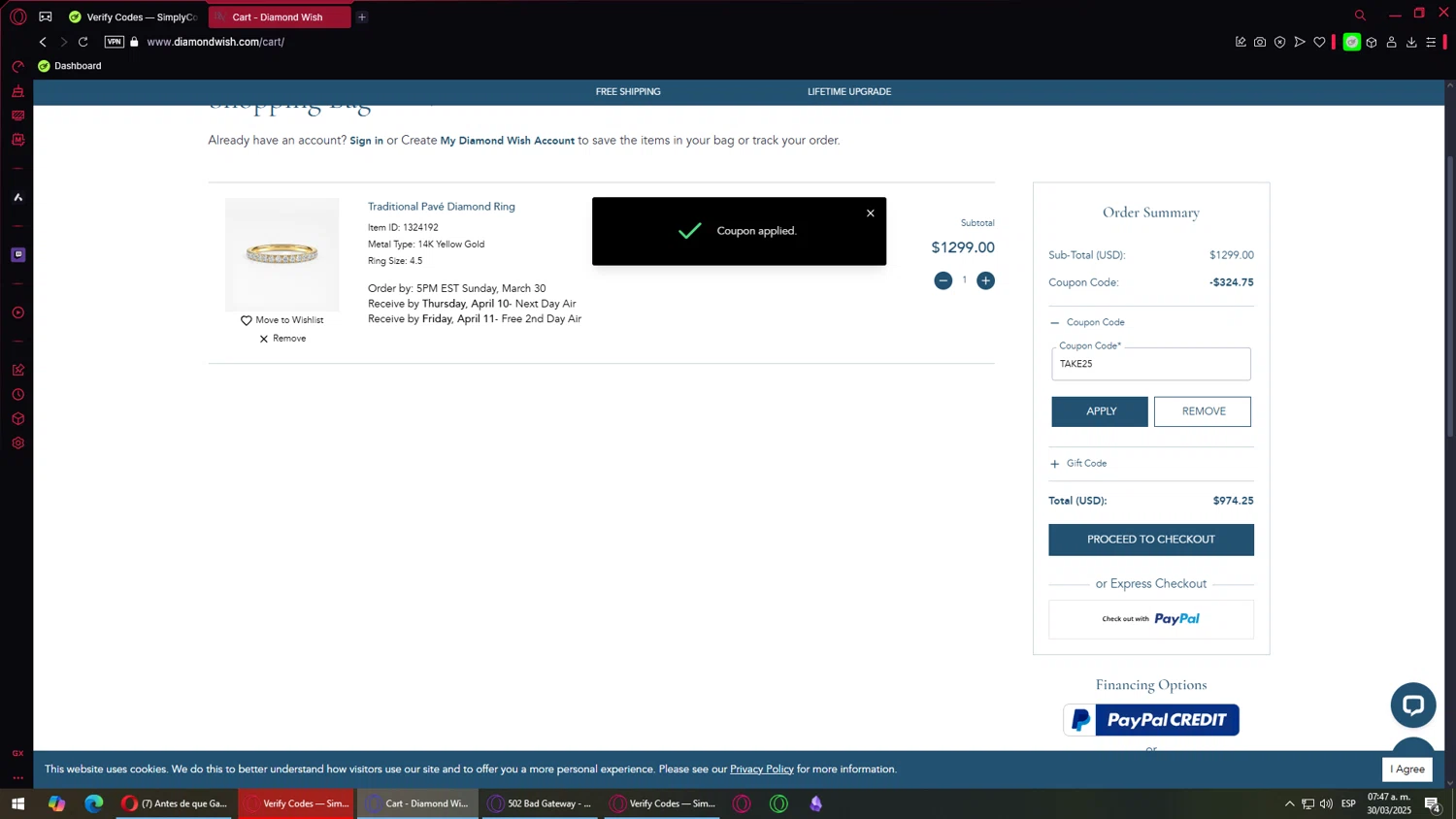Move the ring to Wishlist

(x=281, y=320)
